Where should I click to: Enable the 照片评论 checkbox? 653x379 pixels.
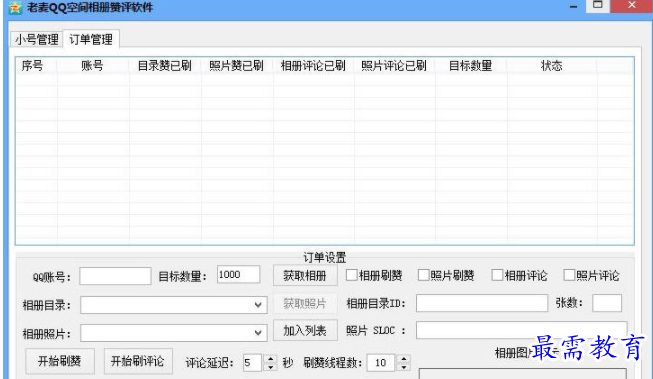click(x=569, y=275)
